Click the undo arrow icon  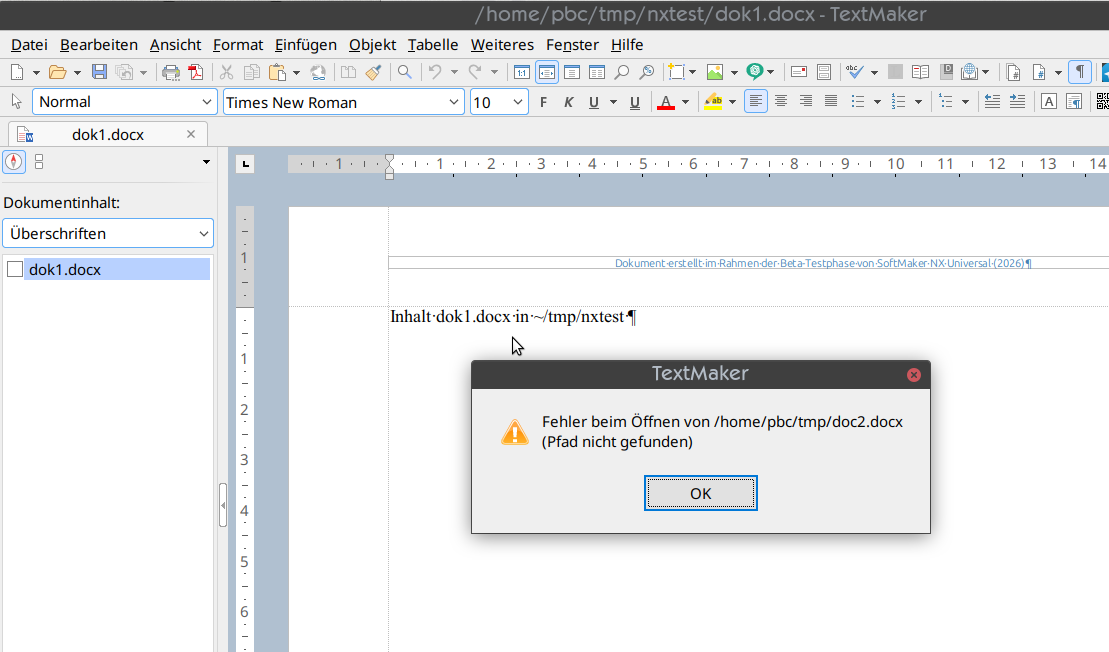click(x=436, y=72)
